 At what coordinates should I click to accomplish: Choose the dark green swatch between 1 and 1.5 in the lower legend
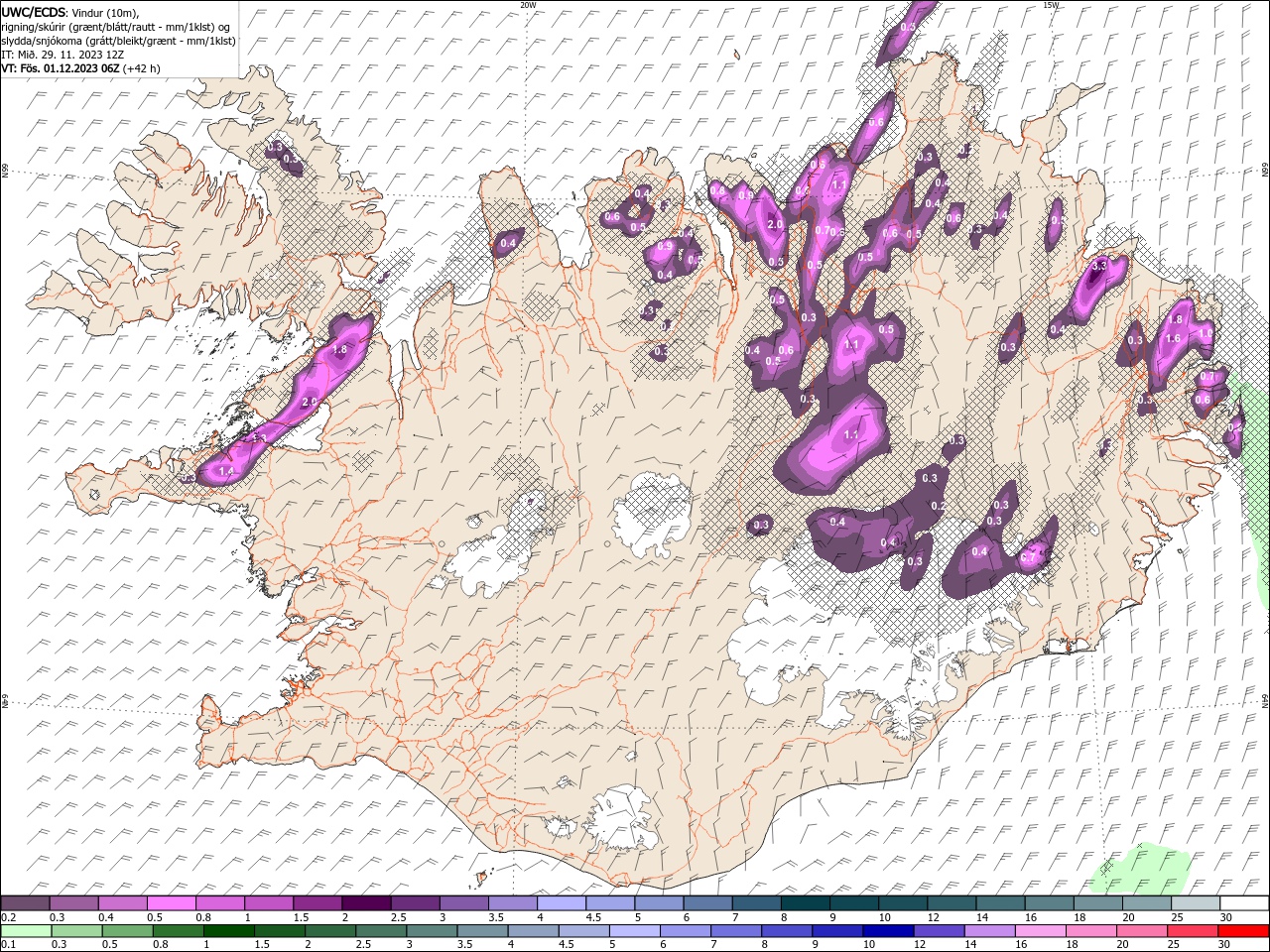(229, 931)
